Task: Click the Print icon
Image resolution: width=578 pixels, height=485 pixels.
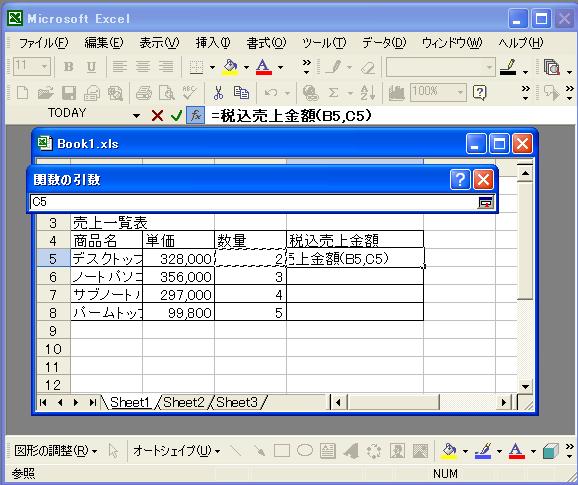Action: (x=143, y=93)
